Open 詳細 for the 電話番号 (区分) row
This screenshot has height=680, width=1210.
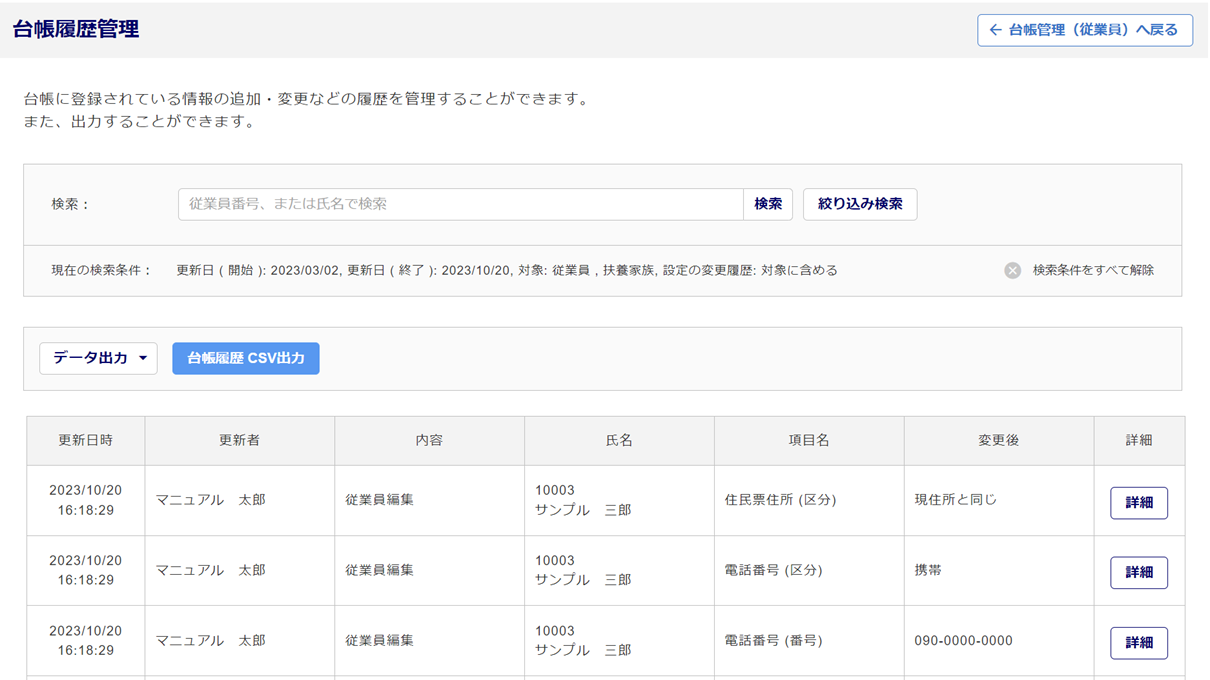[x=1138, y=573]
